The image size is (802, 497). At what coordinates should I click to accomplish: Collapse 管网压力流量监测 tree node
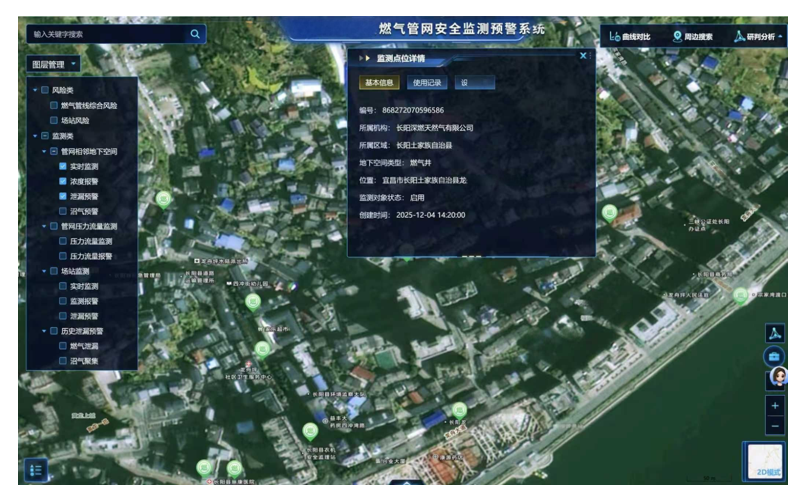[44, 226]
